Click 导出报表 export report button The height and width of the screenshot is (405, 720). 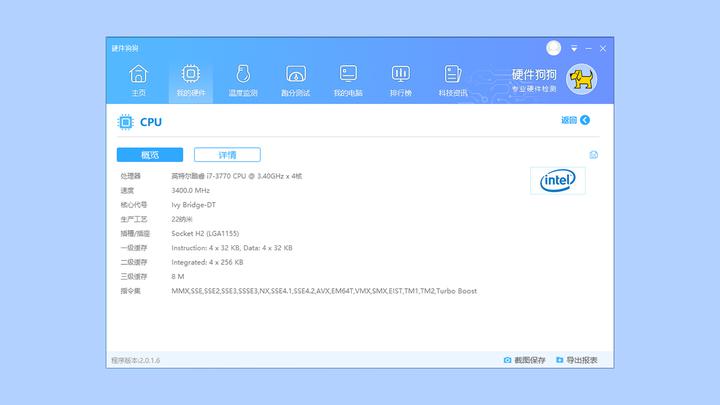coord(577,360)
